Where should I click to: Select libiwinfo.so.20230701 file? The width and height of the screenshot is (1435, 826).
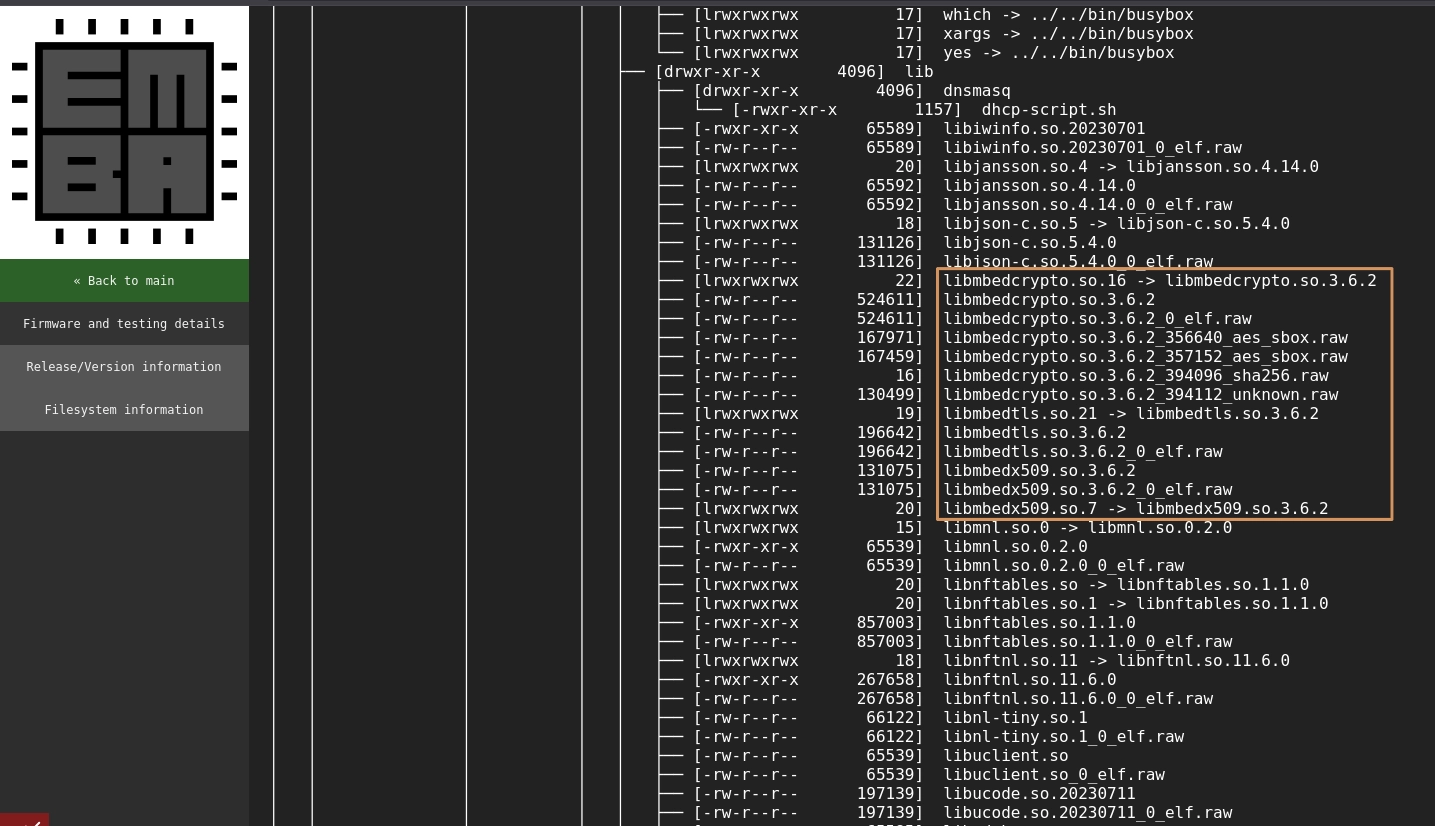pyautogui.click(x=1044, y=129)
